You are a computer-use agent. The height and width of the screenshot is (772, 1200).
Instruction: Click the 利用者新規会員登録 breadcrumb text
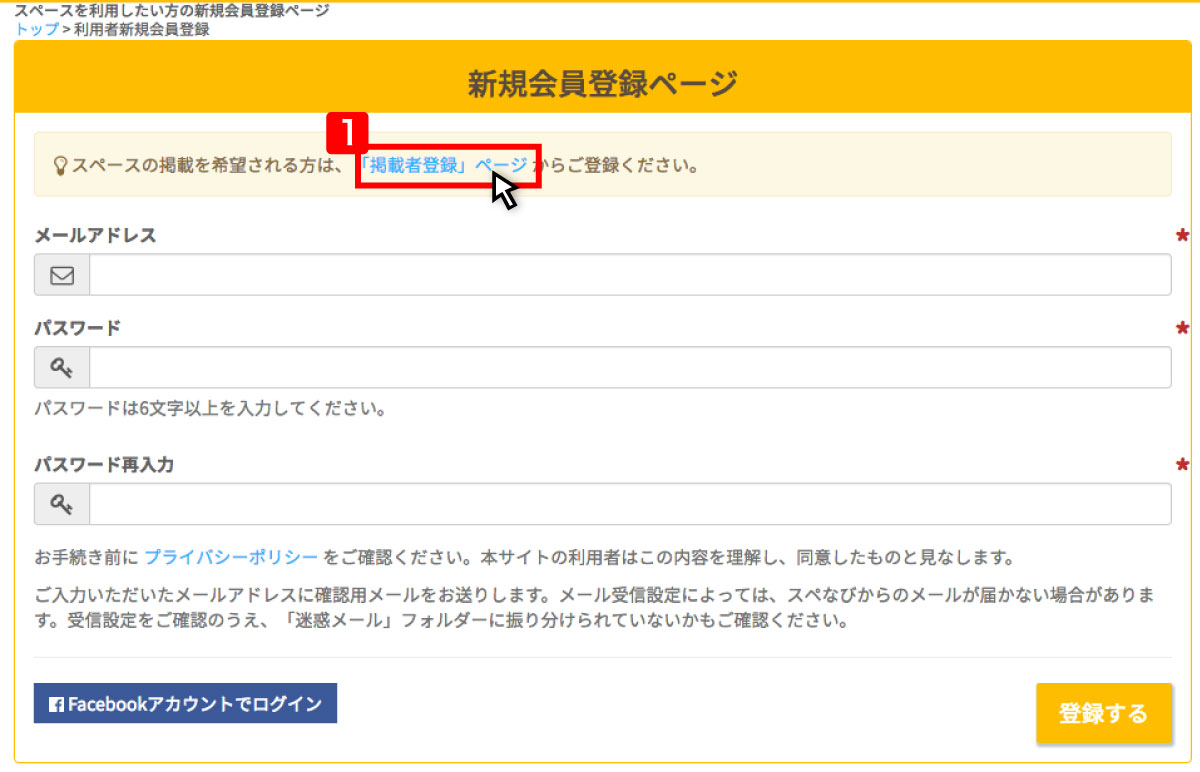point(142,29)
